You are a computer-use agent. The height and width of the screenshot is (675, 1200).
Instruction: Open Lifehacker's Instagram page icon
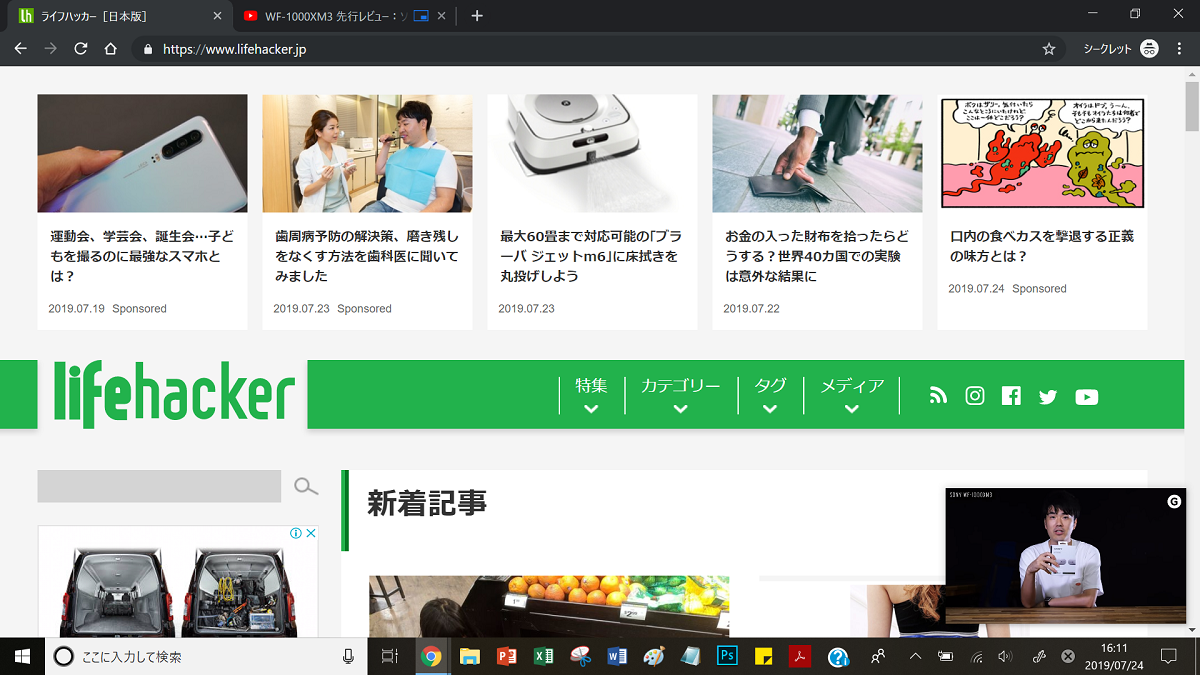click(975, 396)
